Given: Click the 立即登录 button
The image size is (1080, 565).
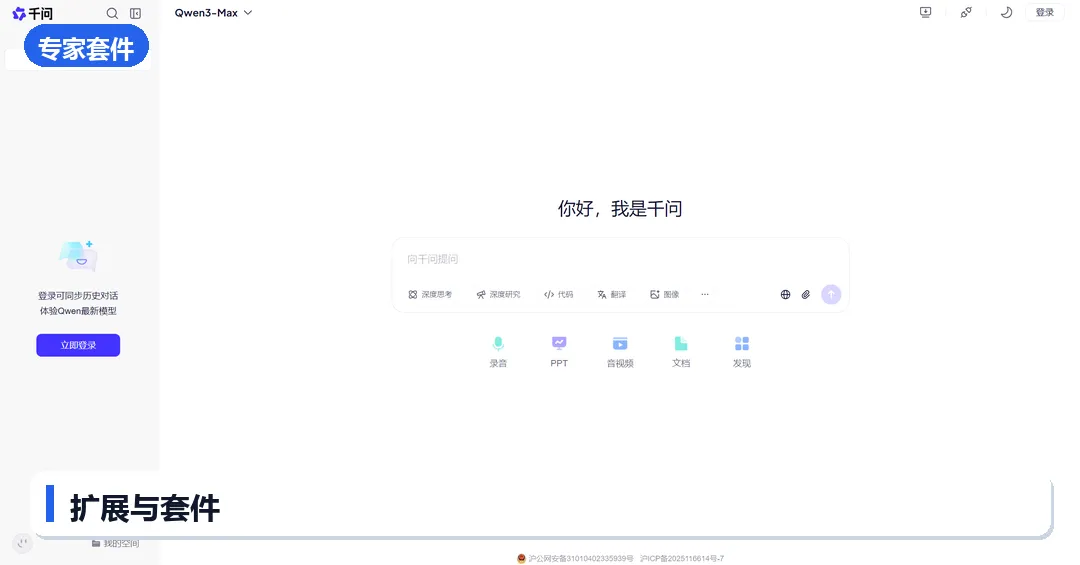Looking at the screenshot, I should [78, 345].
